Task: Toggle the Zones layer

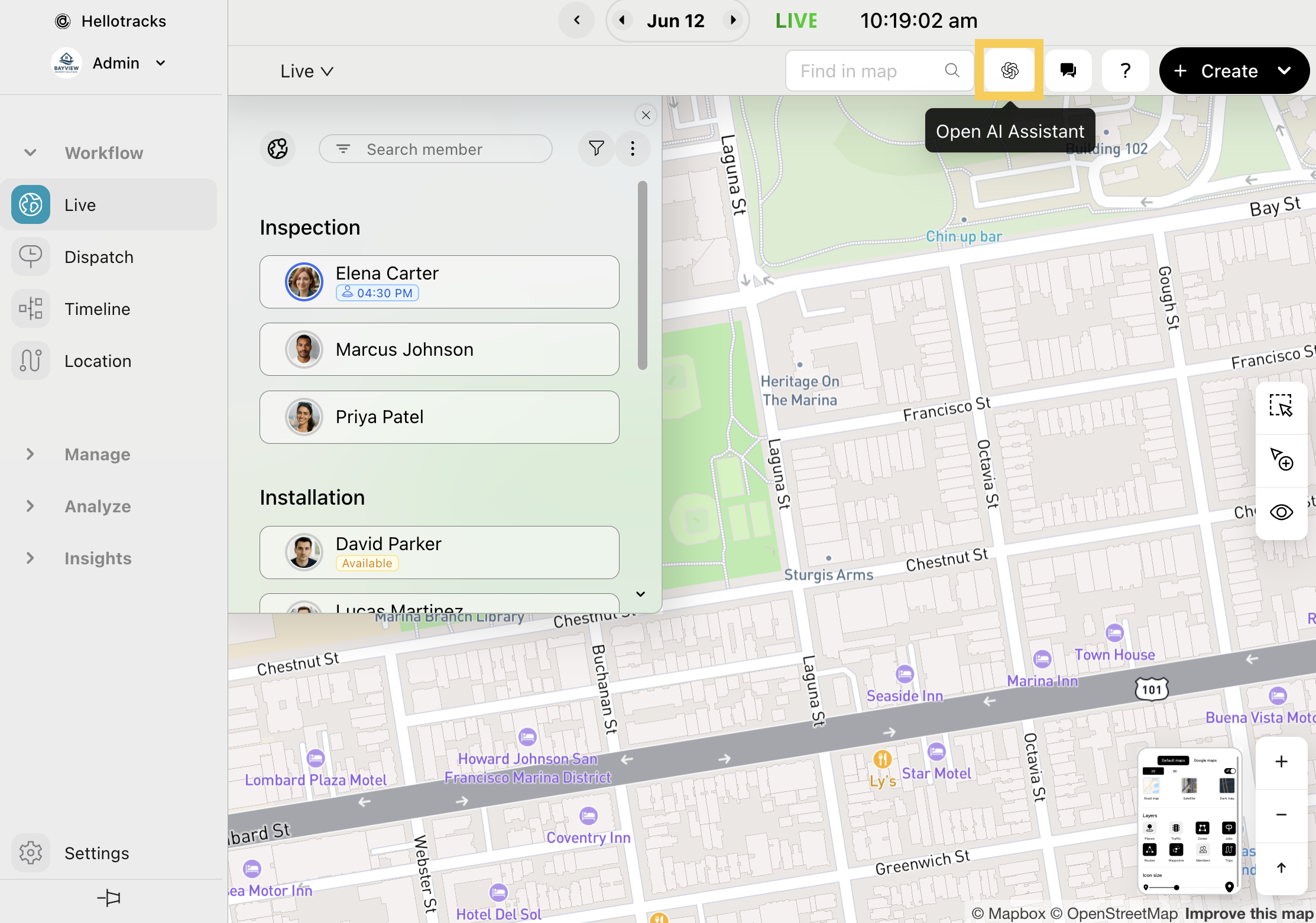Action: pyautogui.click(x=1202, y=828)
